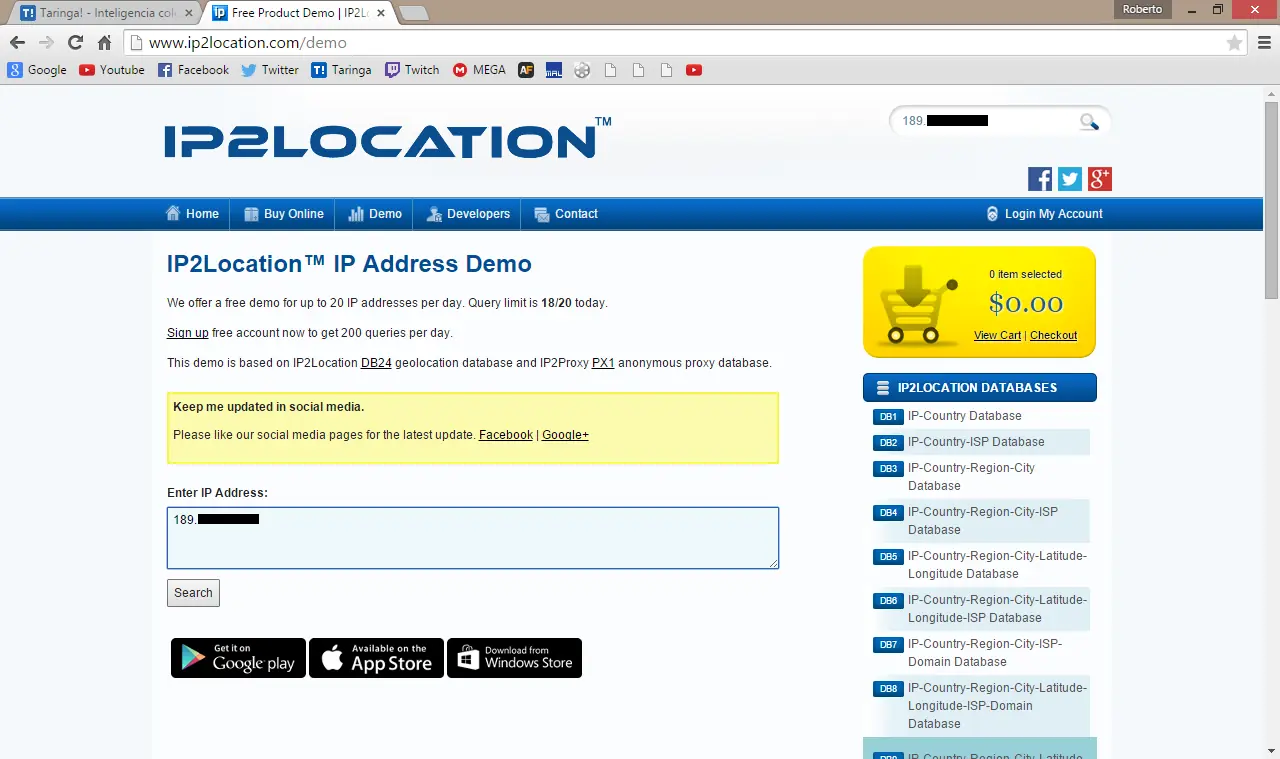1280x759 pixels.
Task: Open the Developers menu item
Action: coord(468,214)
